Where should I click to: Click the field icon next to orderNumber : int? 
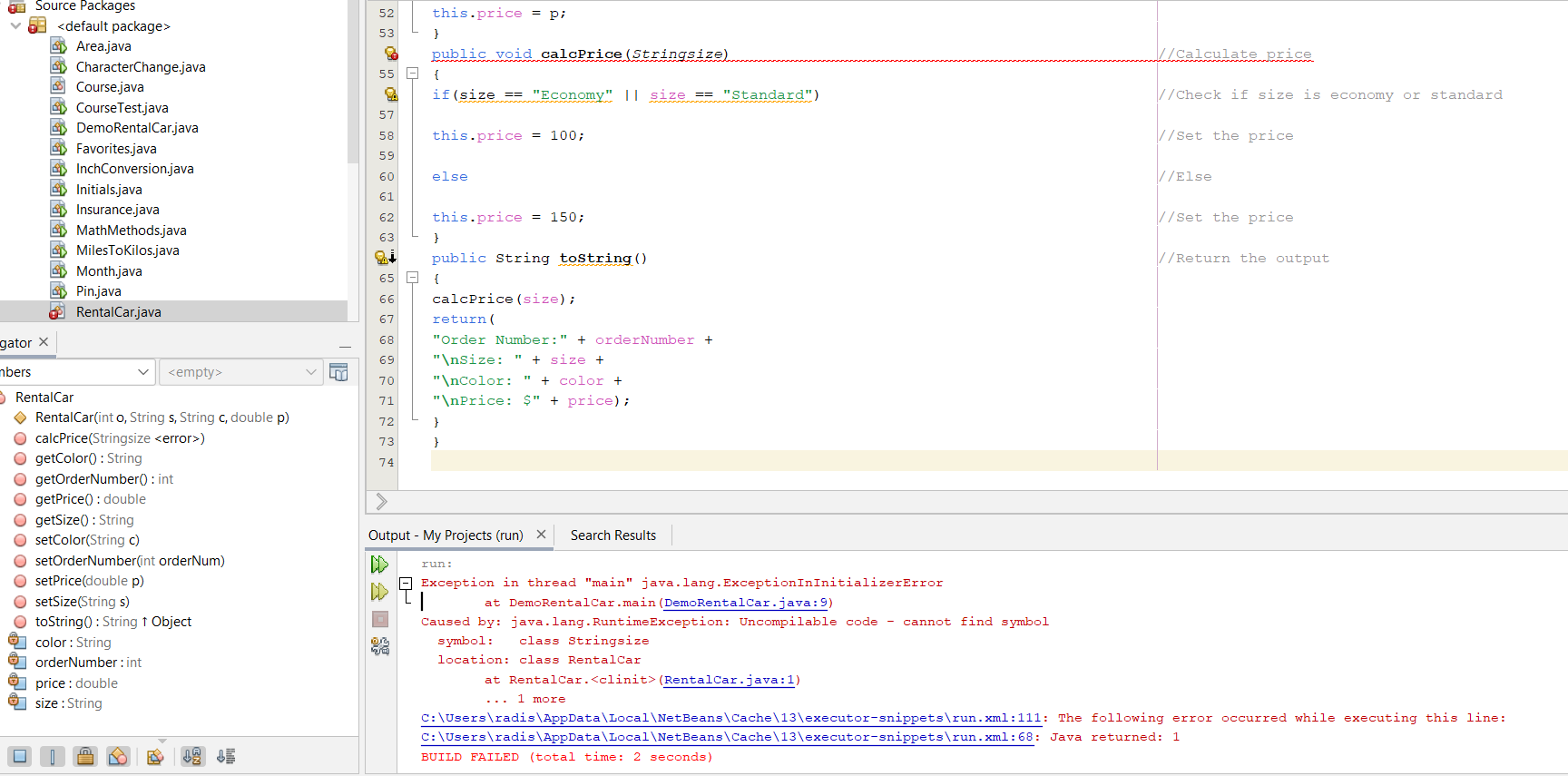[17, 661]
